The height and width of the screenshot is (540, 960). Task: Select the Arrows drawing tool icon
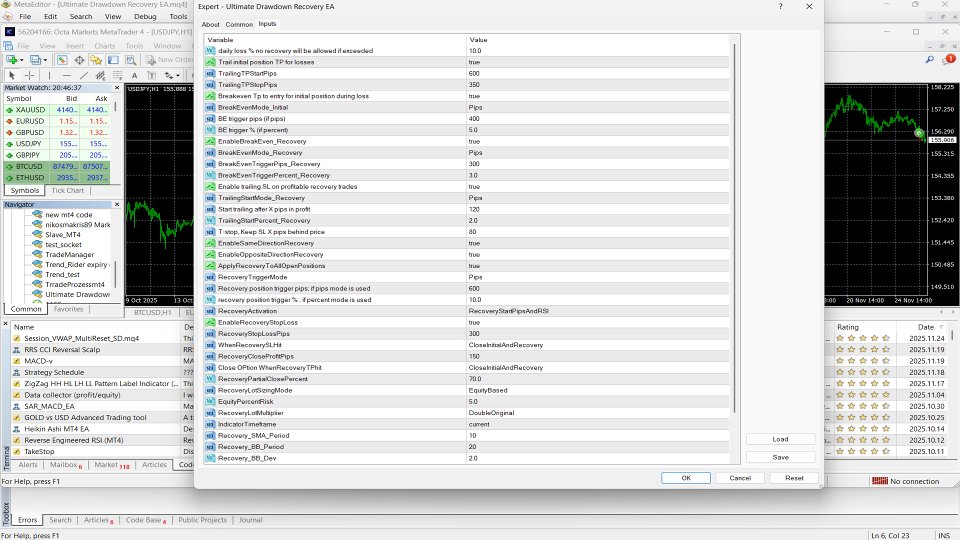(168, 75)
